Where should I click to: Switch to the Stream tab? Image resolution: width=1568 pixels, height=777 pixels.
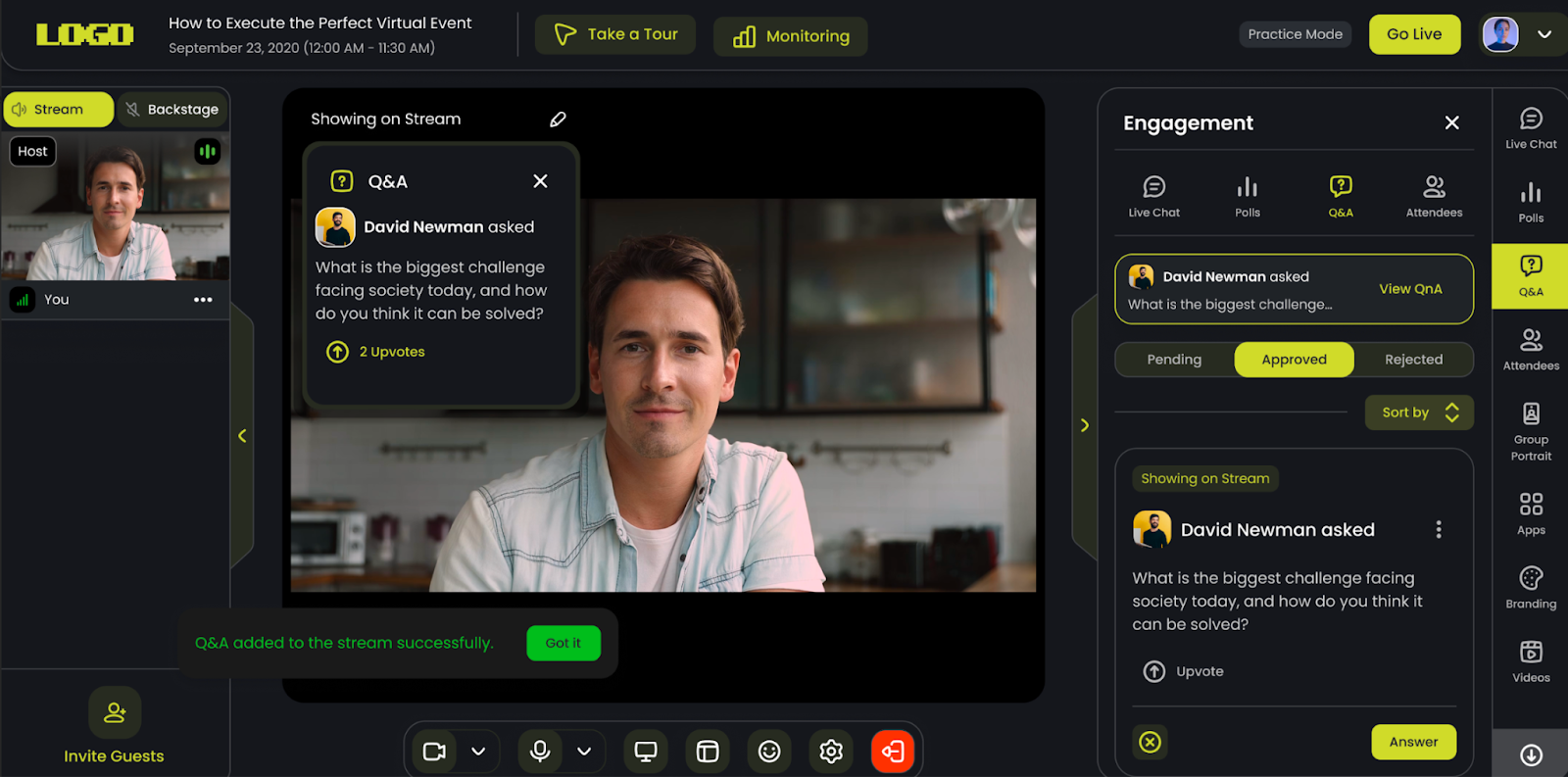point(59,110)
